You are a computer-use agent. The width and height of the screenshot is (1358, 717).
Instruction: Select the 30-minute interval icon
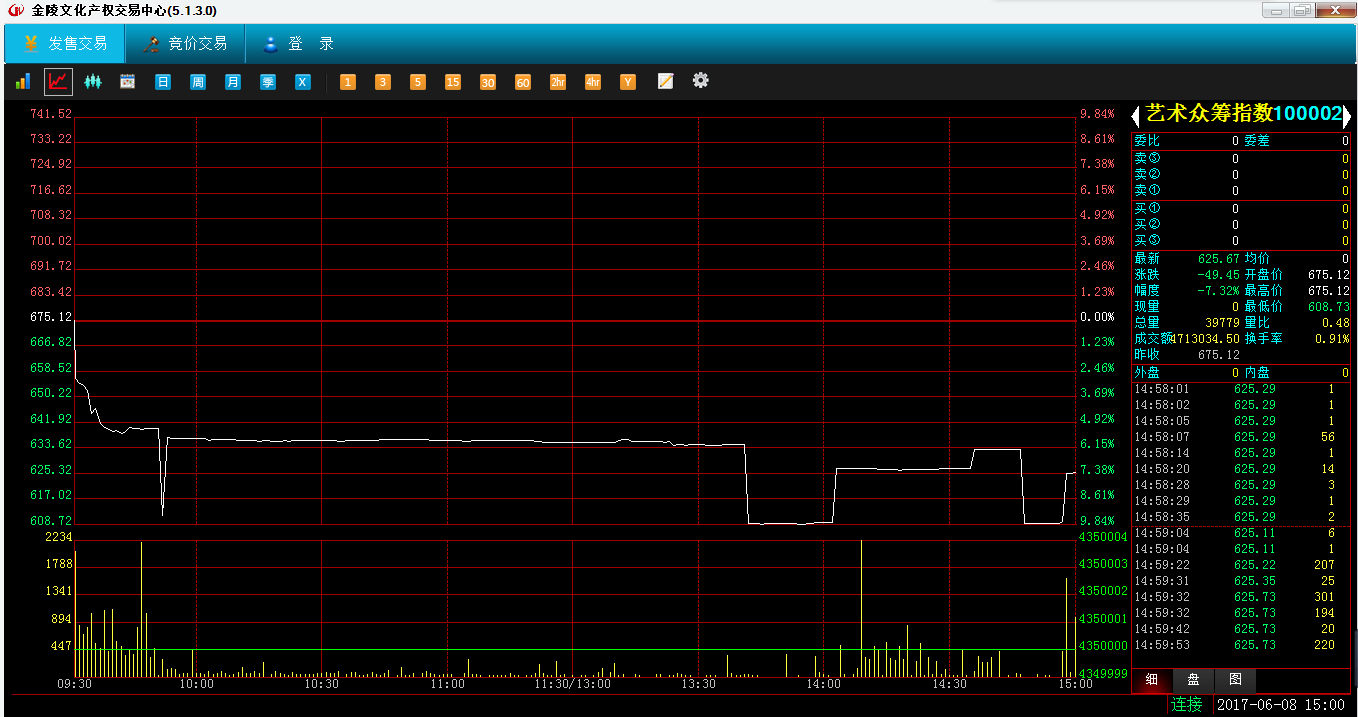coord(488,82)
